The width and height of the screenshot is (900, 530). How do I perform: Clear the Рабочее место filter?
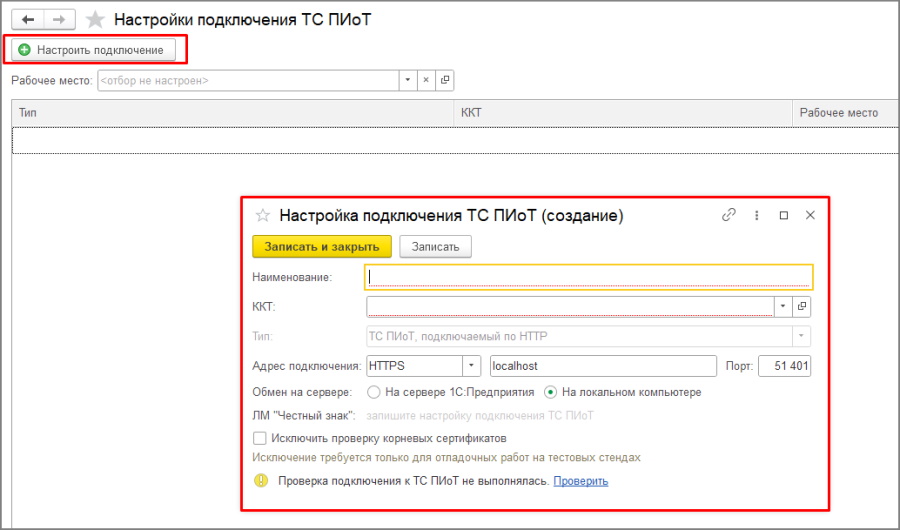point(426,80)
